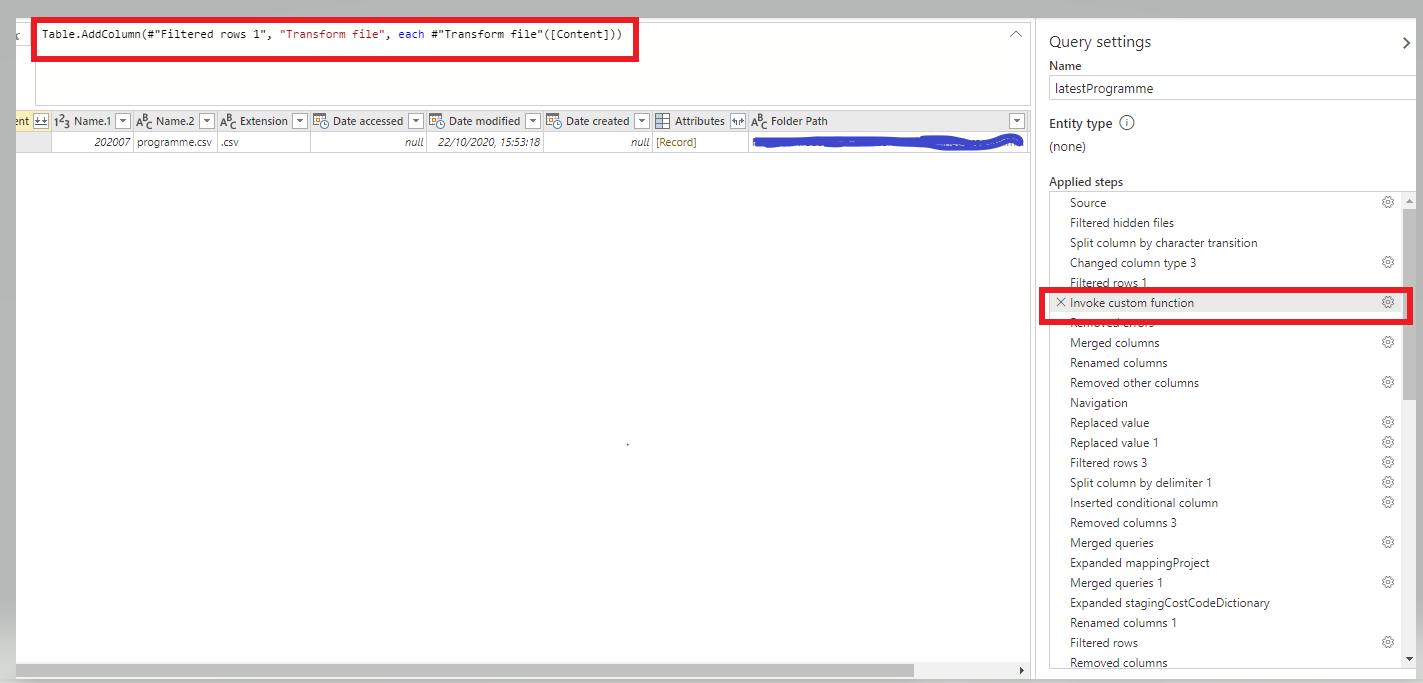Open the Date accessed filter dropdown
This screenshot has width=1423, height=683.
416,121
